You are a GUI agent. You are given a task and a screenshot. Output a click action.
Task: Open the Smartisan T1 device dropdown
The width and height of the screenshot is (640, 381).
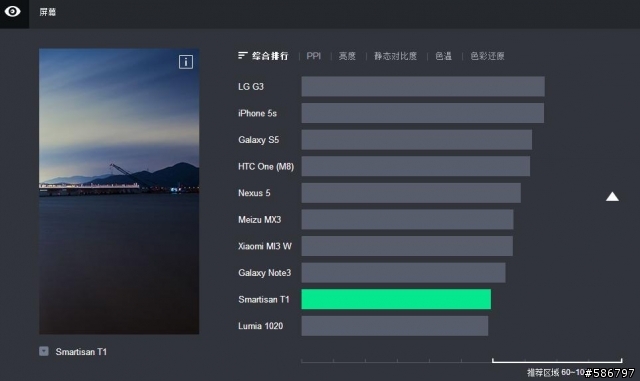point(44,351)
